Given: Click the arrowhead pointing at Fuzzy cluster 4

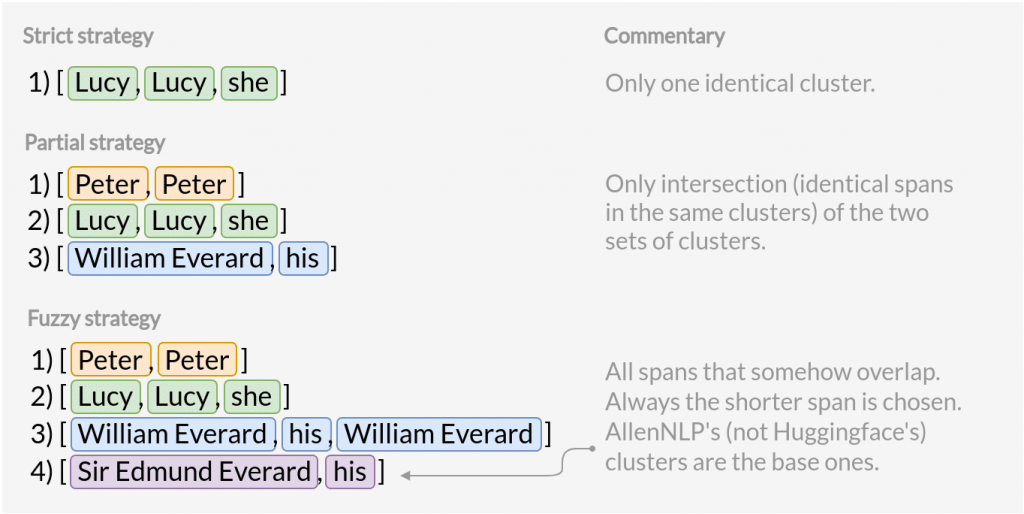Looking at the screenshot, I should 407,474.
